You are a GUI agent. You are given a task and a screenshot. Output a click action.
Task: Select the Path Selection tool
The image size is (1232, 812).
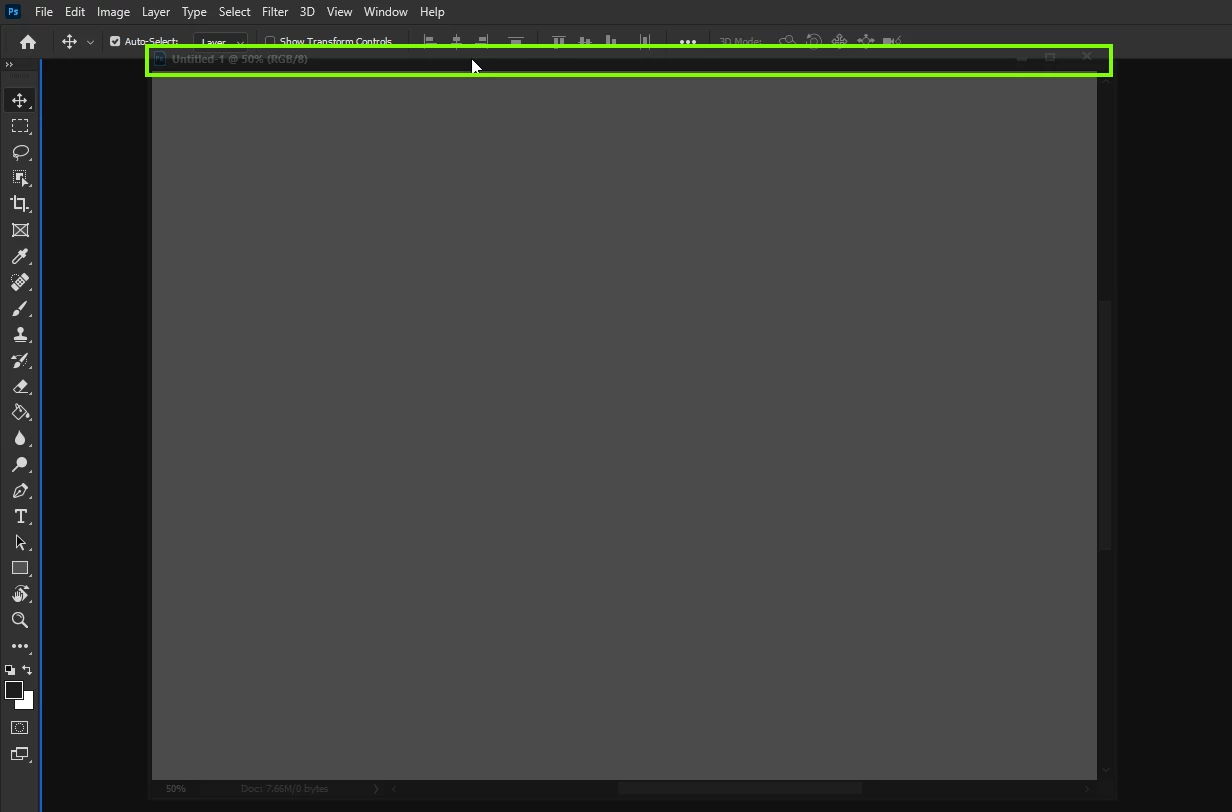20,542
